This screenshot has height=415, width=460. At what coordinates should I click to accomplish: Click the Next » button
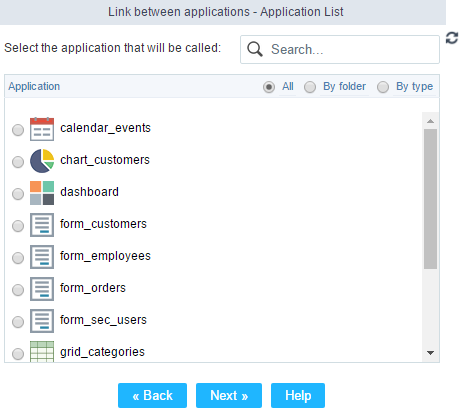point(229,395)
